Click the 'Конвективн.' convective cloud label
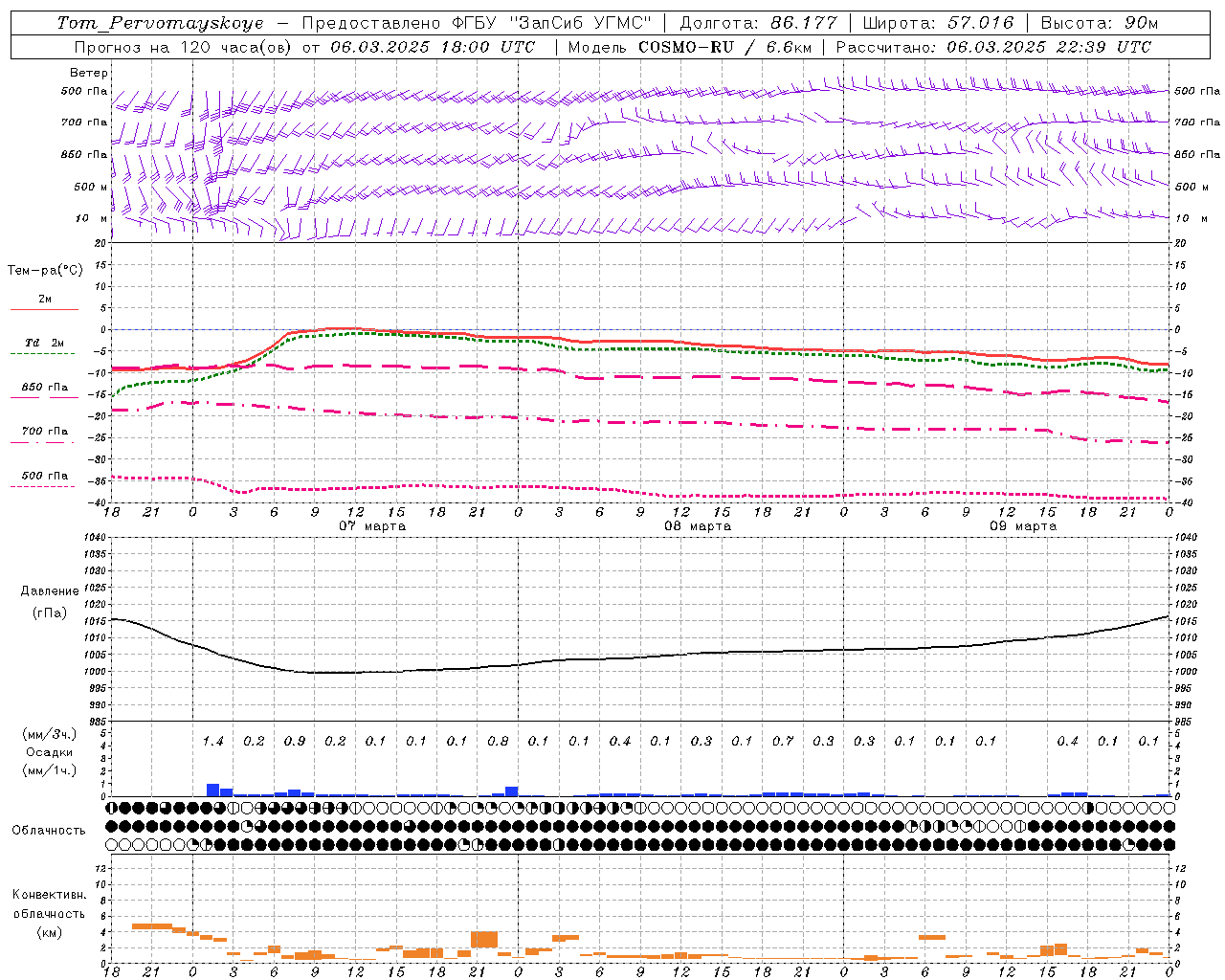The height and width of the screenshot is (980, 1225). point(49,895)
